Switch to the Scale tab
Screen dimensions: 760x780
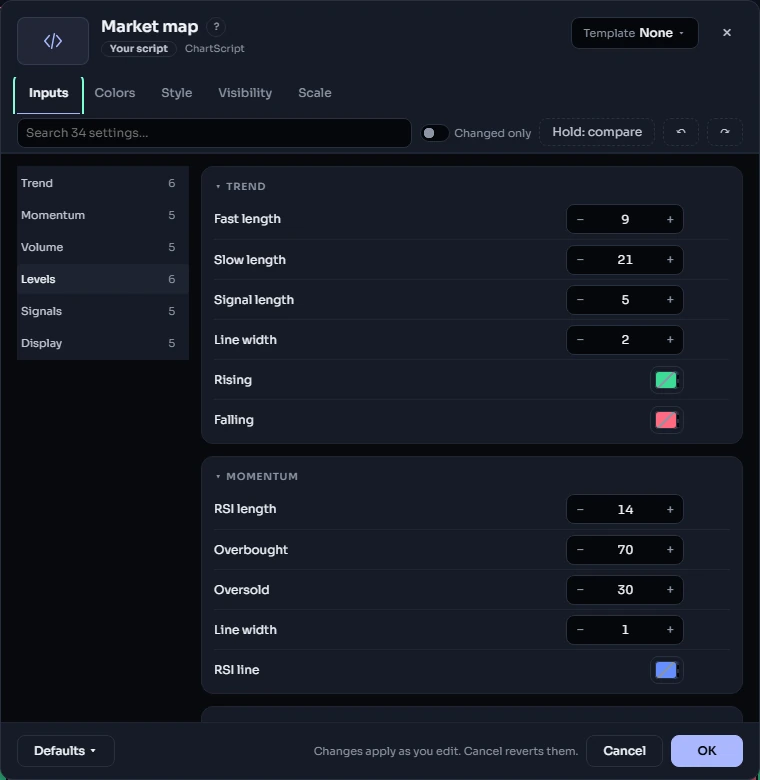(x=315, y=93)
